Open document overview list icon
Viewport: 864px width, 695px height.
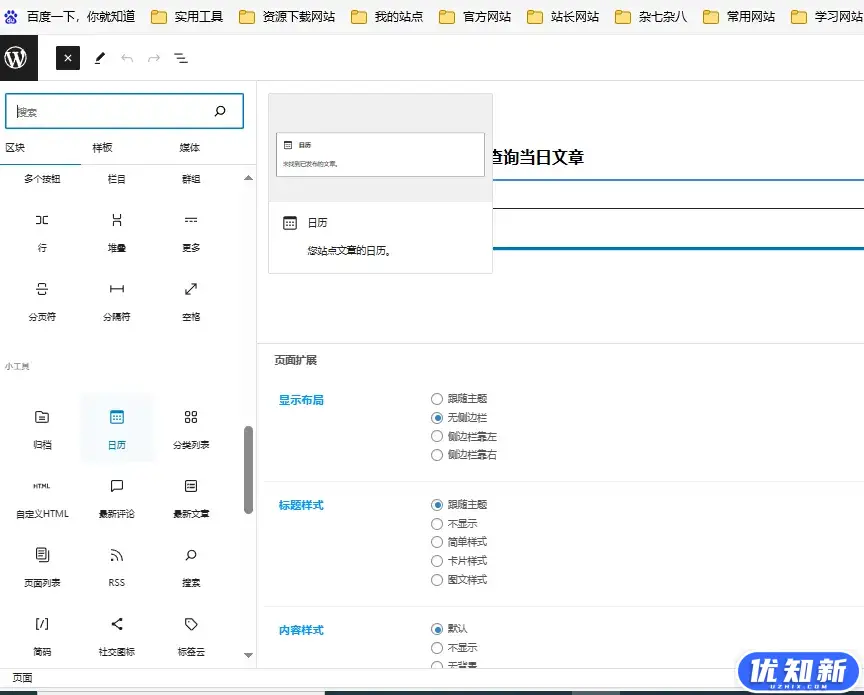181,59
